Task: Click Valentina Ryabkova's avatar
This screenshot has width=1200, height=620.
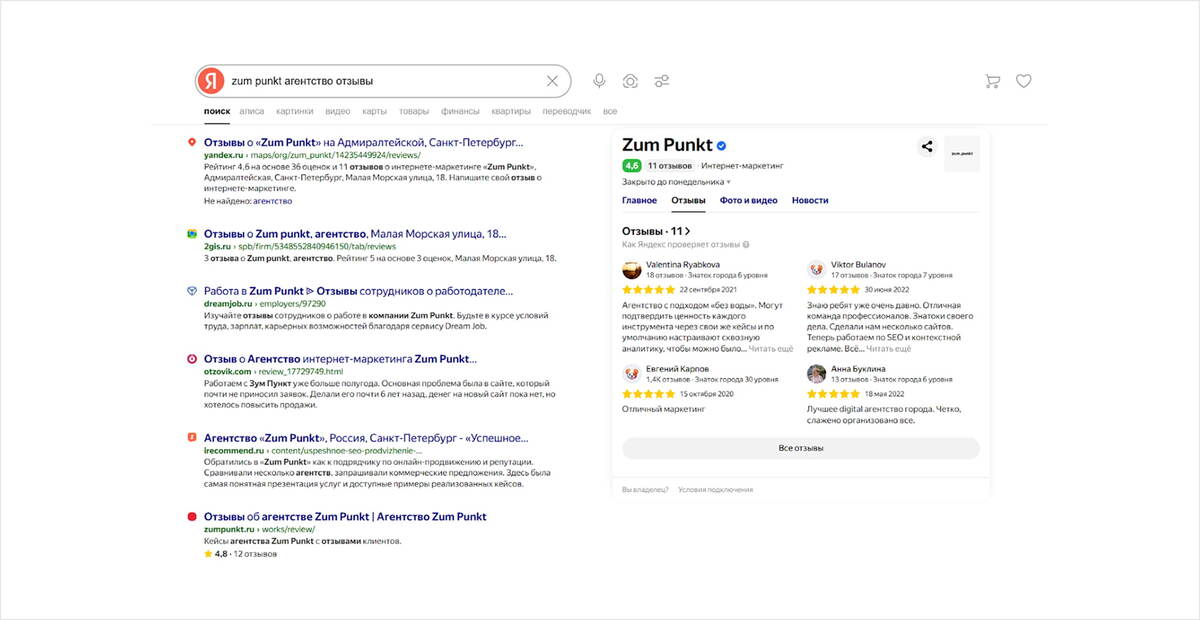Action: coord(631,269)
